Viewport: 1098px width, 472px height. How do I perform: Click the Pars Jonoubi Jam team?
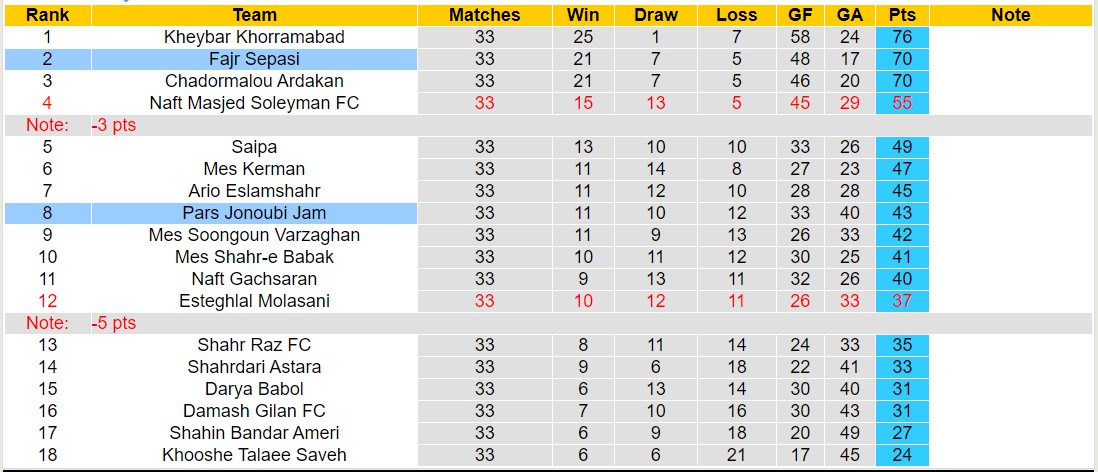pyautogui.click(x=254, y=213)
